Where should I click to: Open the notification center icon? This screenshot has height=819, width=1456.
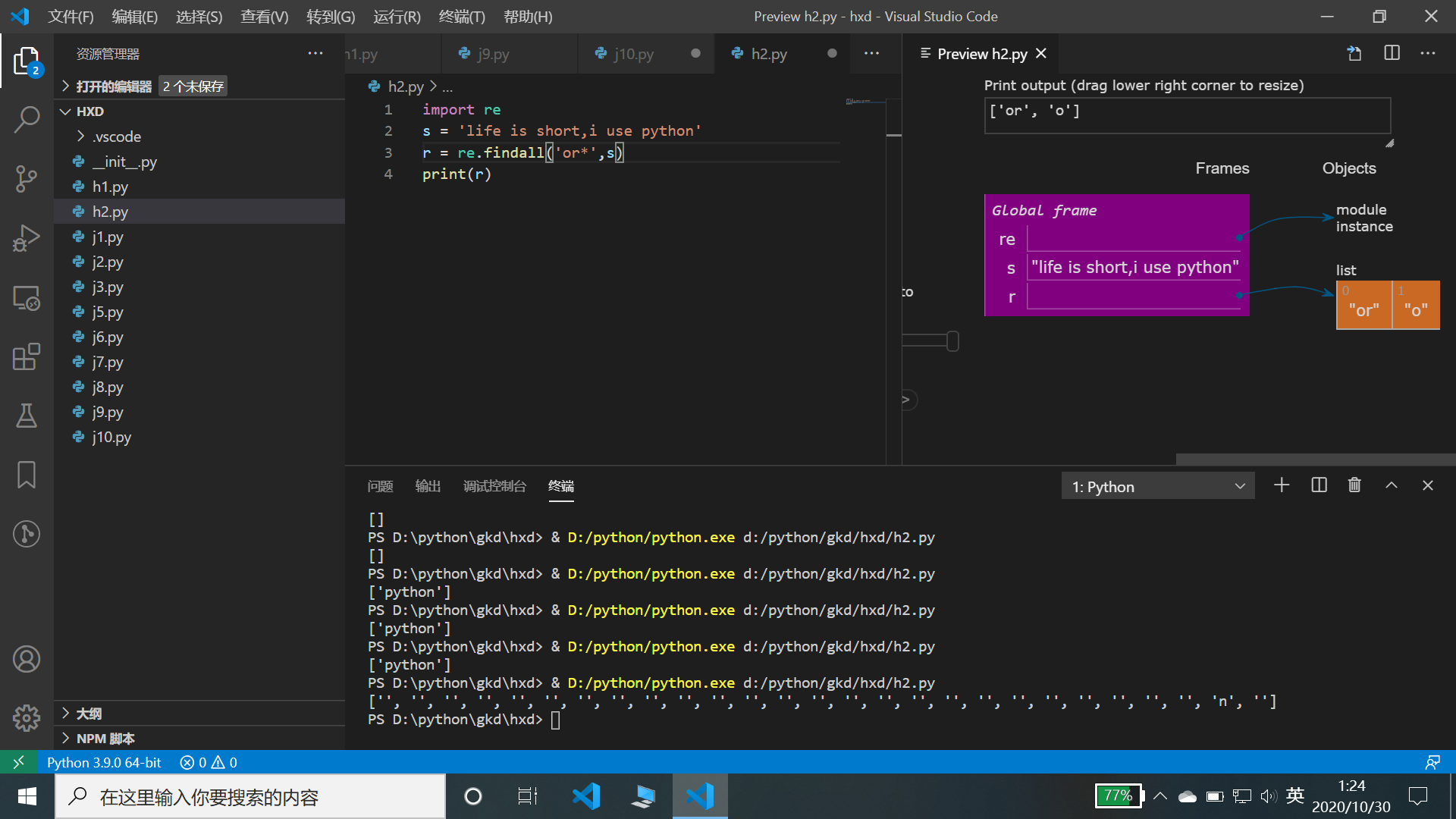[1417, 796]
